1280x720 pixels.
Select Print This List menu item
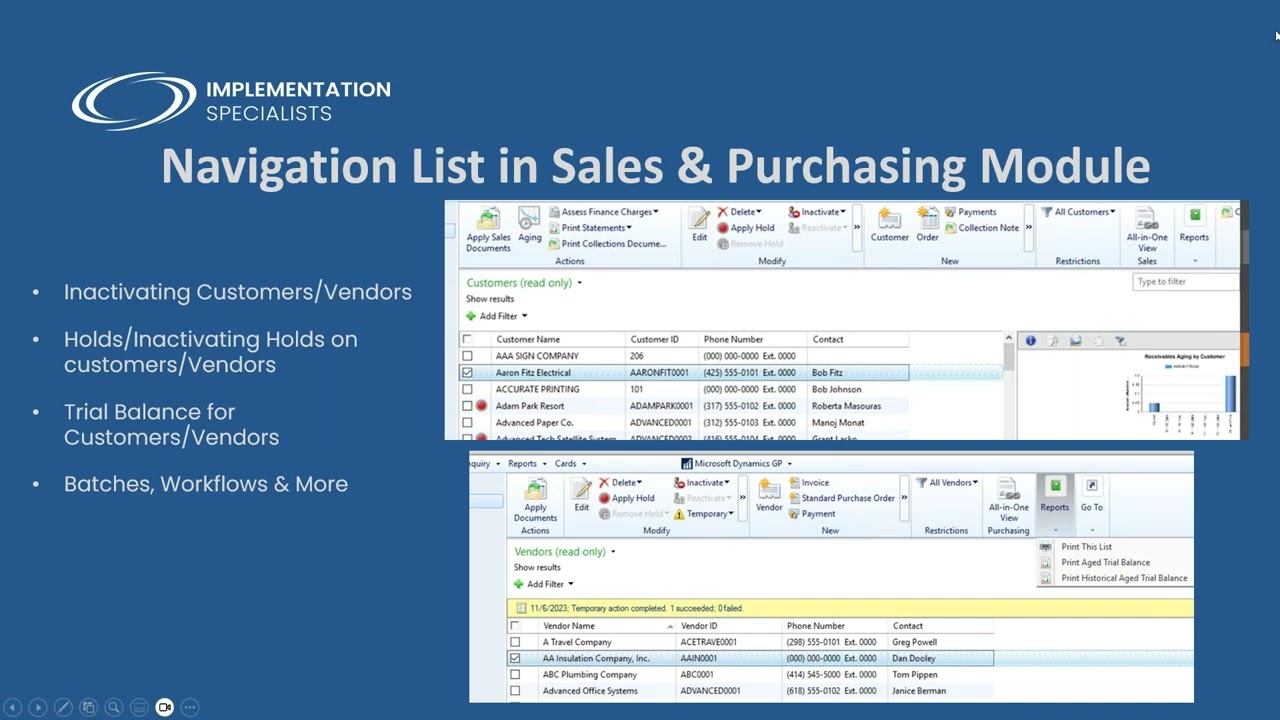point(1086,547)
